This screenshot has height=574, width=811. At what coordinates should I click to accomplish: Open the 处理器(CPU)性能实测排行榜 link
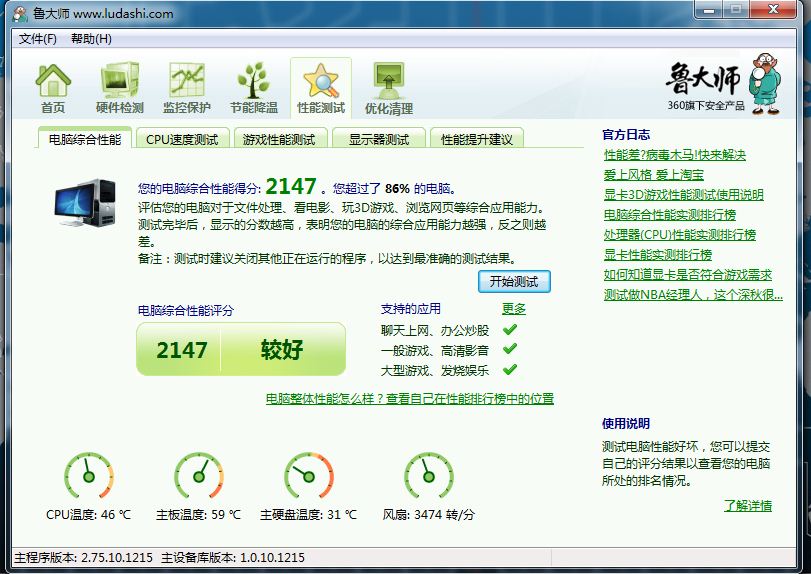[x=680, y=234]
